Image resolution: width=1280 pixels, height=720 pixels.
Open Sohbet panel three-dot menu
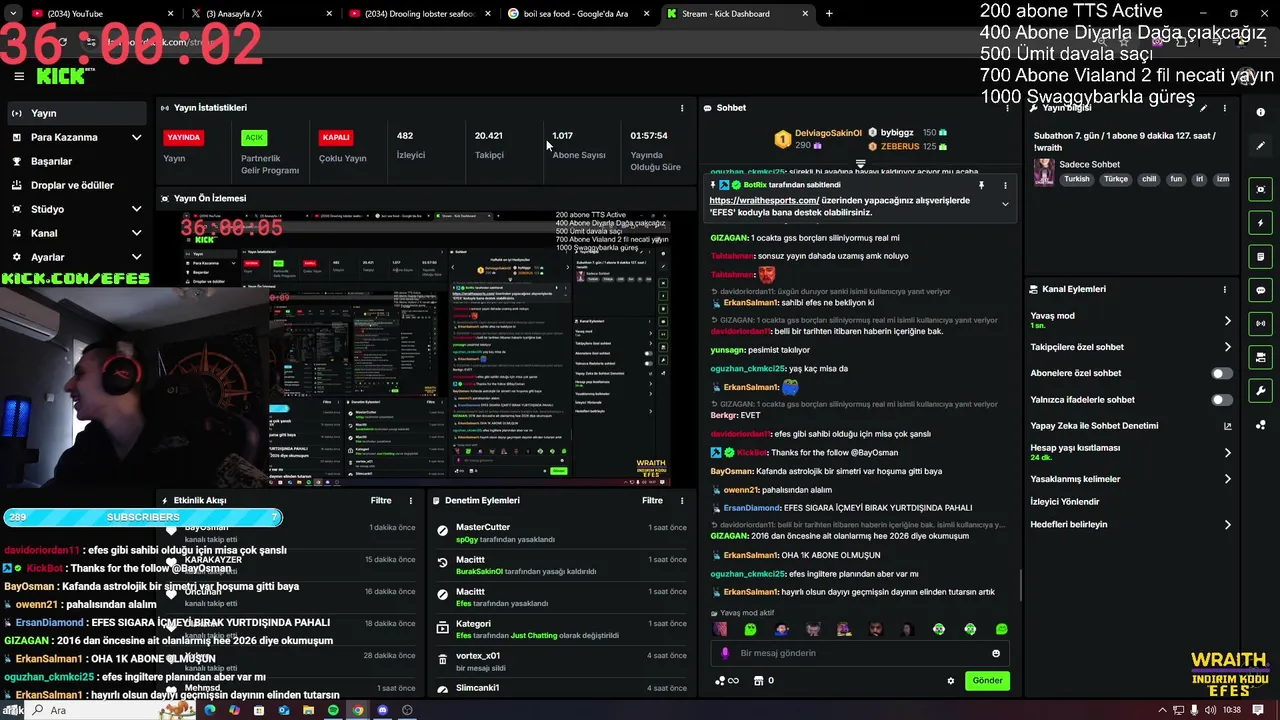tap(1006, 108)
